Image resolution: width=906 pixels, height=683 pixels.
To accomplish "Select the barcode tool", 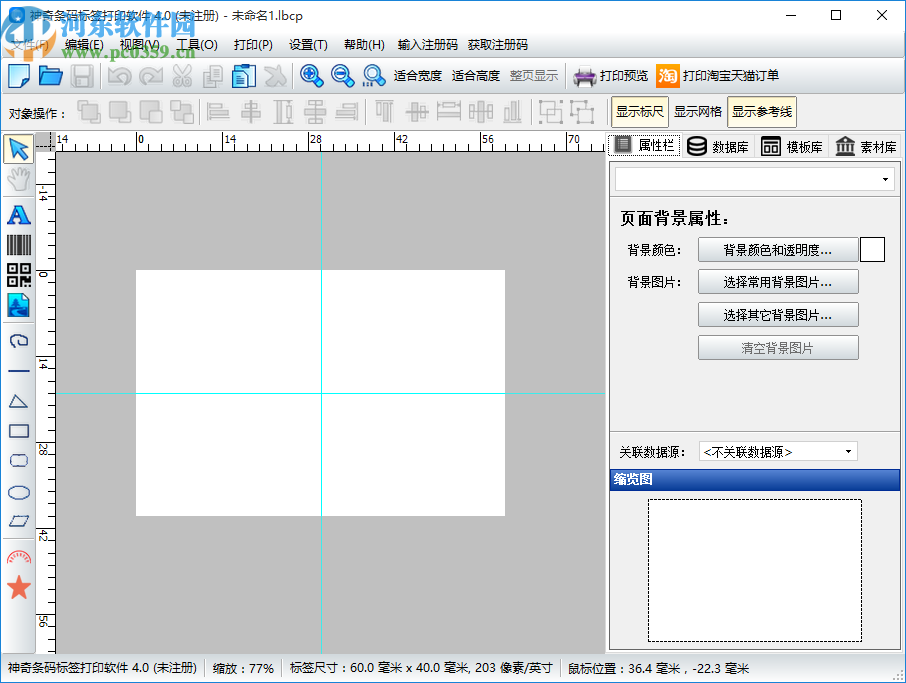I will coord(18,245).
